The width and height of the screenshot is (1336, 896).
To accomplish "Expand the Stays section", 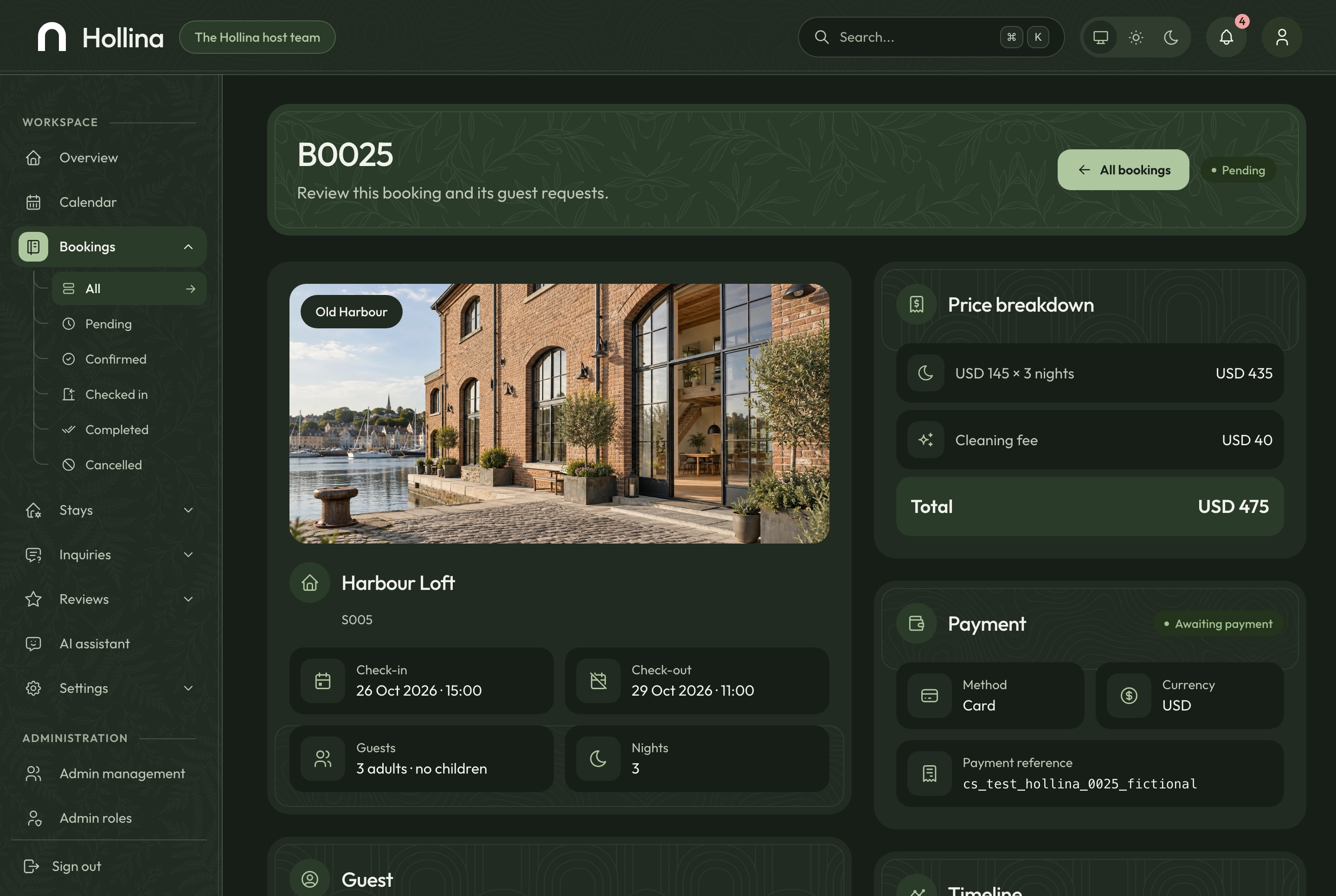I will point(109,510).
